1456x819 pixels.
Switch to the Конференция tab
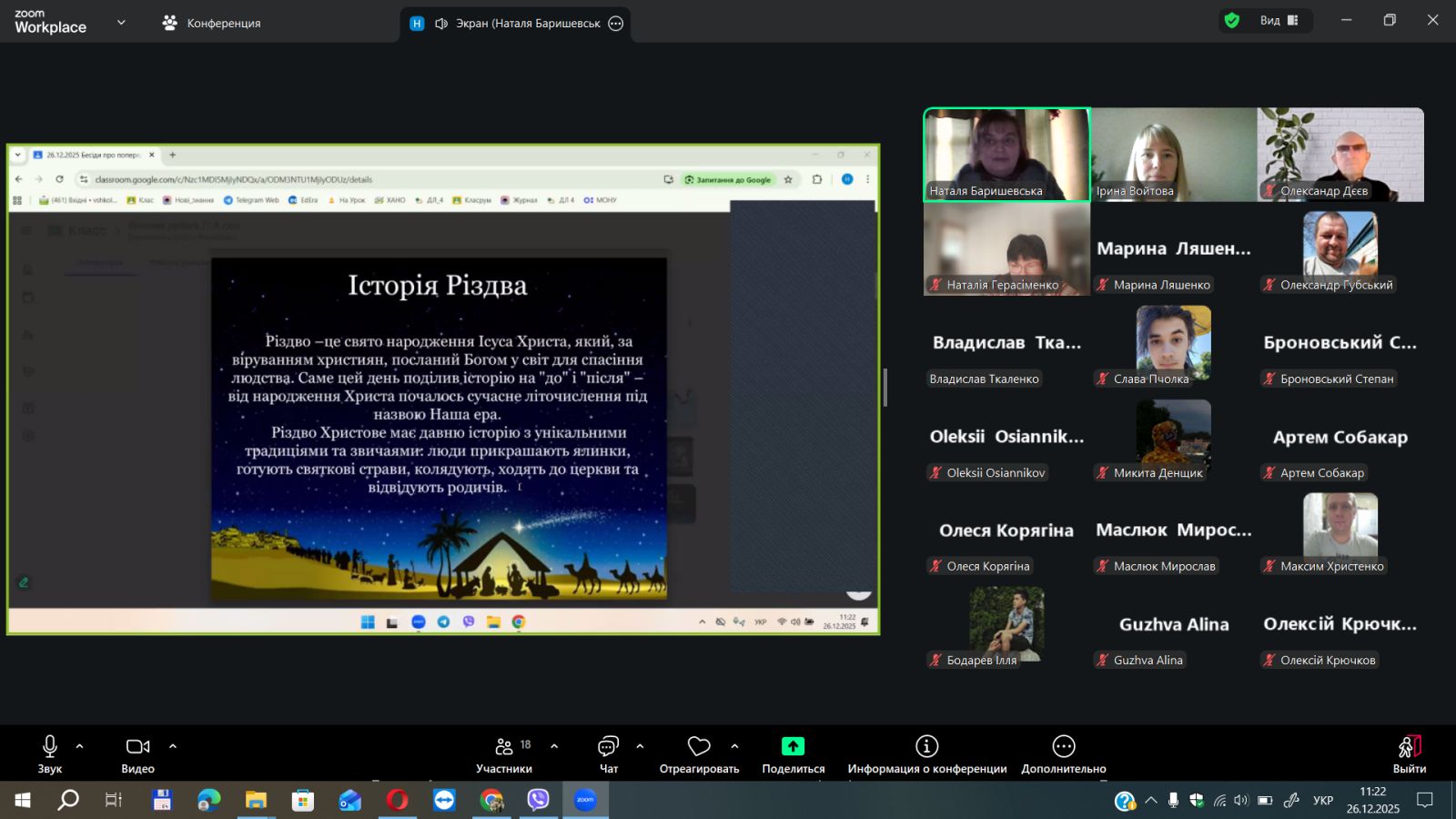pos(211,23)
